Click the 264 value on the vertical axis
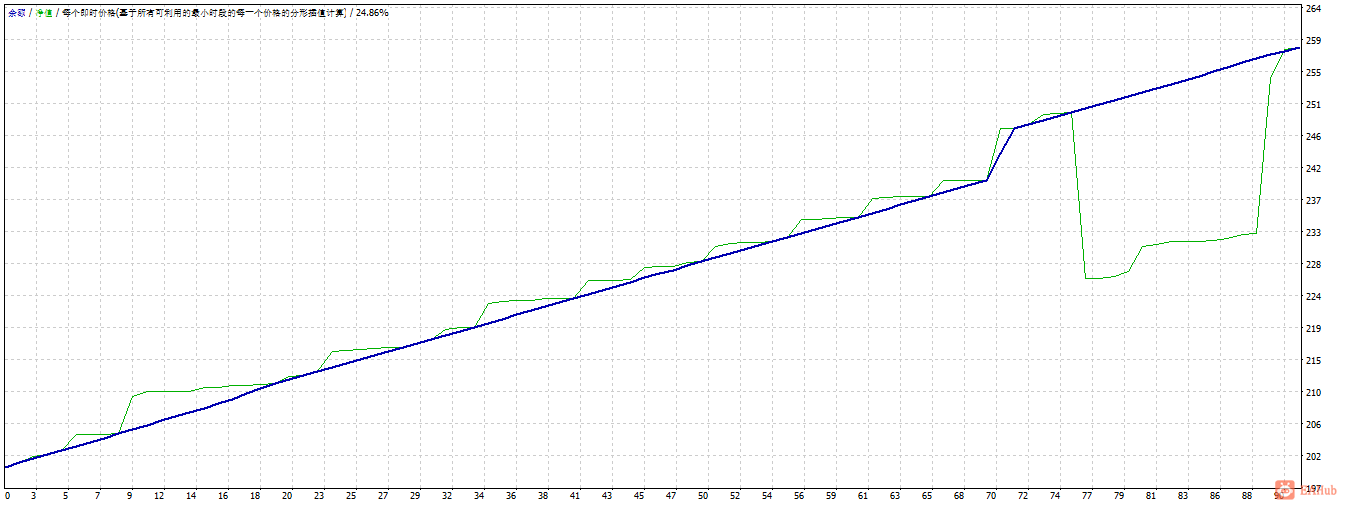Image resolution: width=1346 pixels, height=505 pixels. (x=1314, y=9)
